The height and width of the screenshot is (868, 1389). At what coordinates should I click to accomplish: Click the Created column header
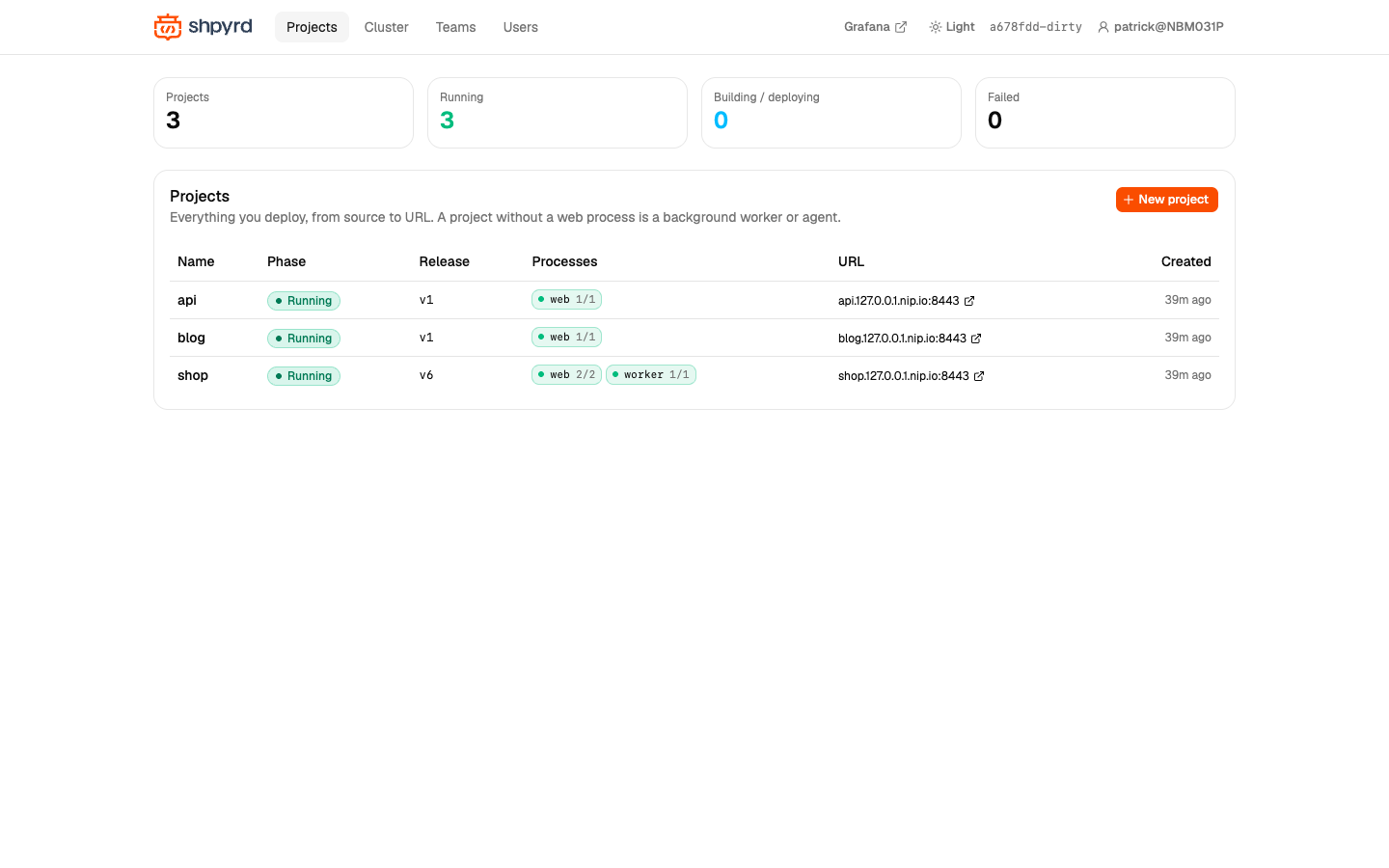[x=1186, y=261]
